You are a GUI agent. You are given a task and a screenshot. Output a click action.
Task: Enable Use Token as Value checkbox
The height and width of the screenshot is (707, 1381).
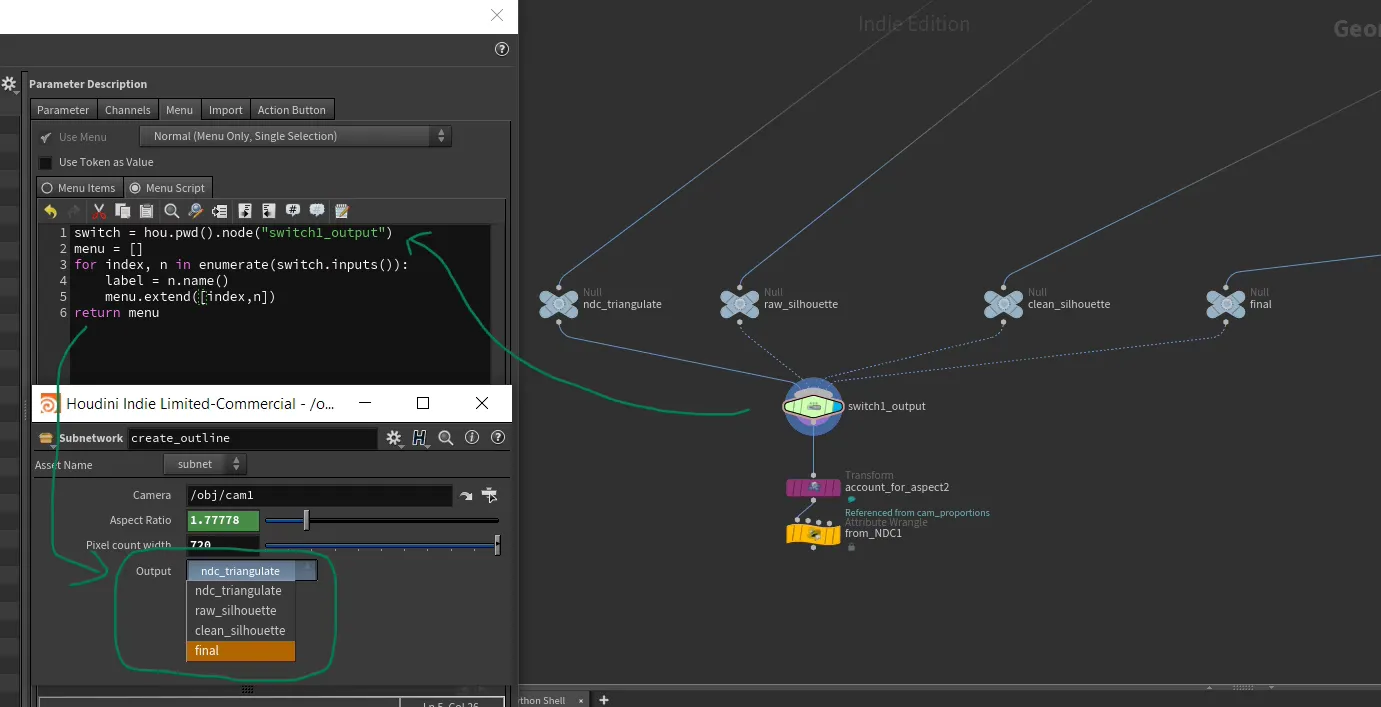[45, 162]
